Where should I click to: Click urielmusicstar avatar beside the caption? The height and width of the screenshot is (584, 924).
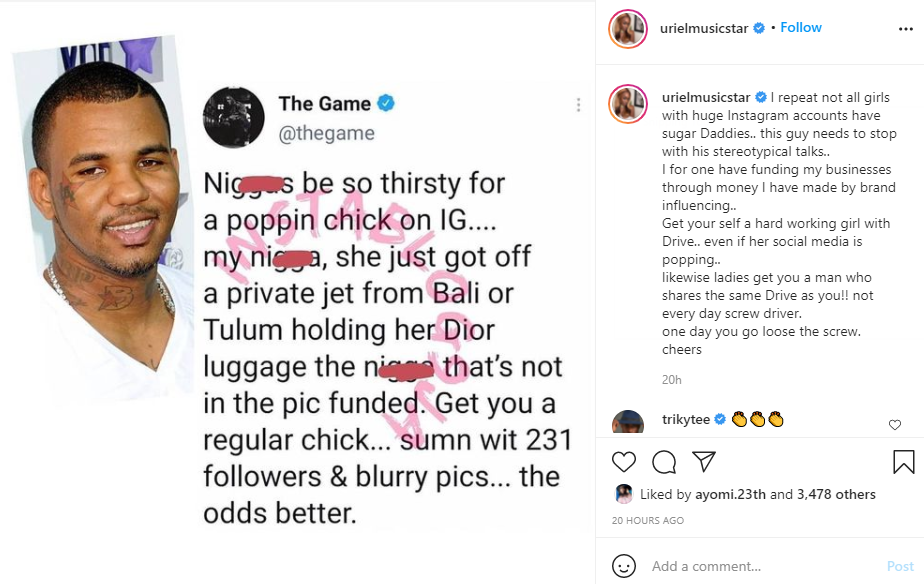coord(628,104)
